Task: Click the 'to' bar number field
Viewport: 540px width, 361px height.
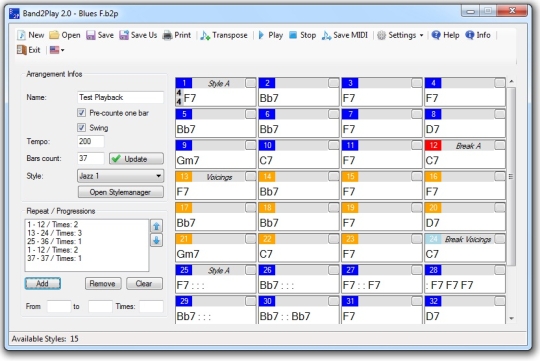Action: (x=100, y=306)
